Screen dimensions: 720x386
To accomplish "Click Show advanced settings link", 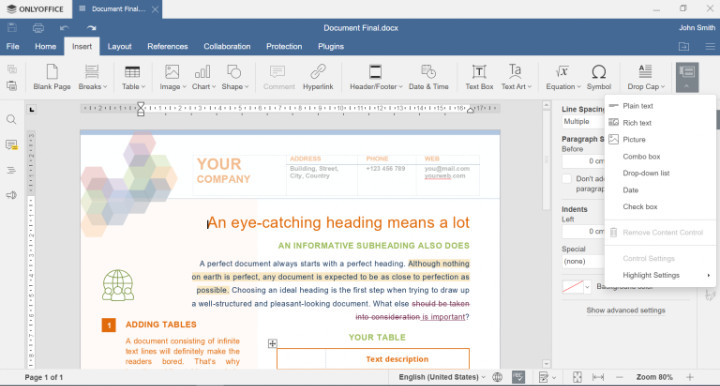I will 625,310.
